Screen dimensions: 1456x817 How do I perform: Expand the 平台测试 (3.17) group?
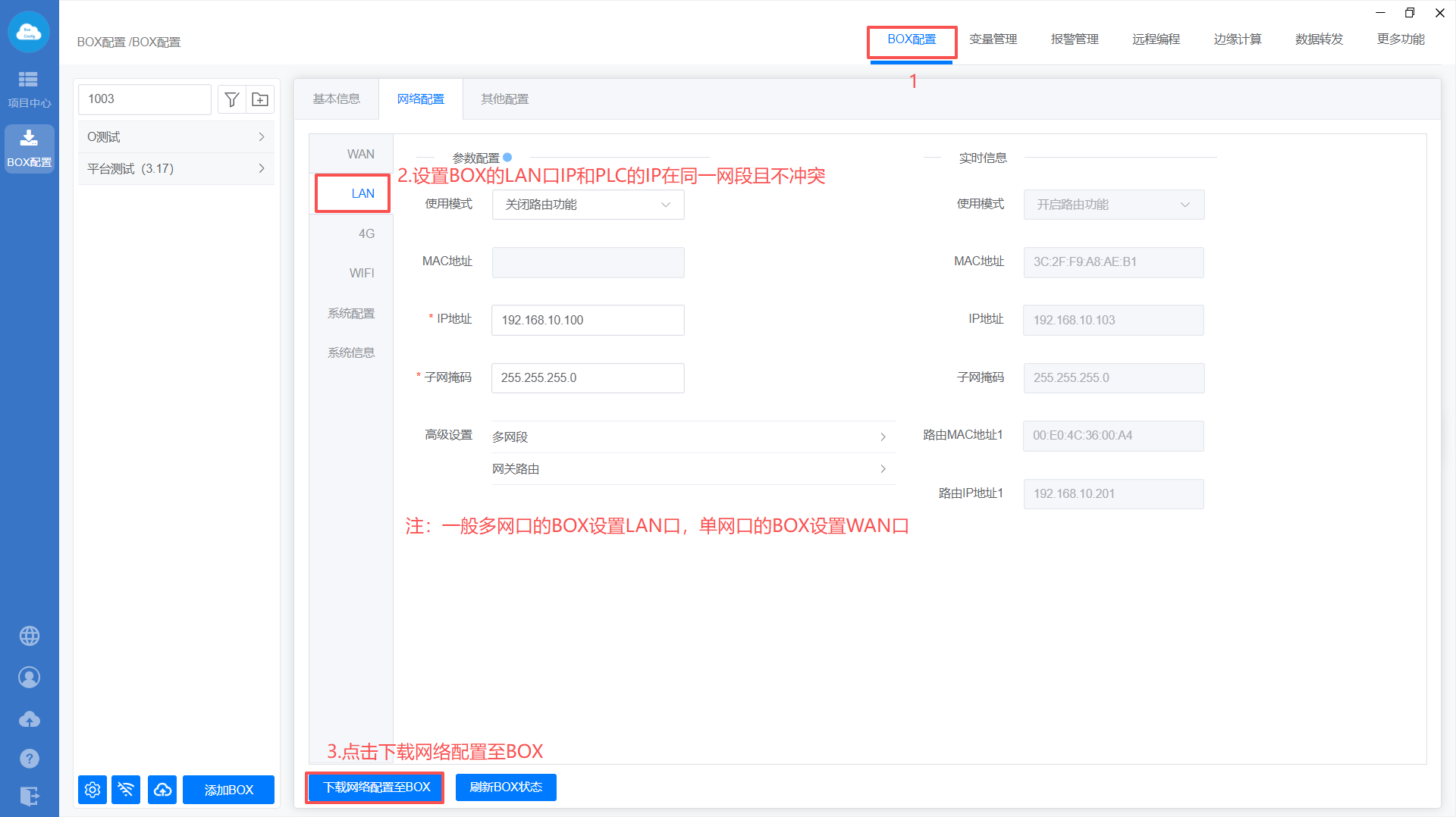[176, 169]
